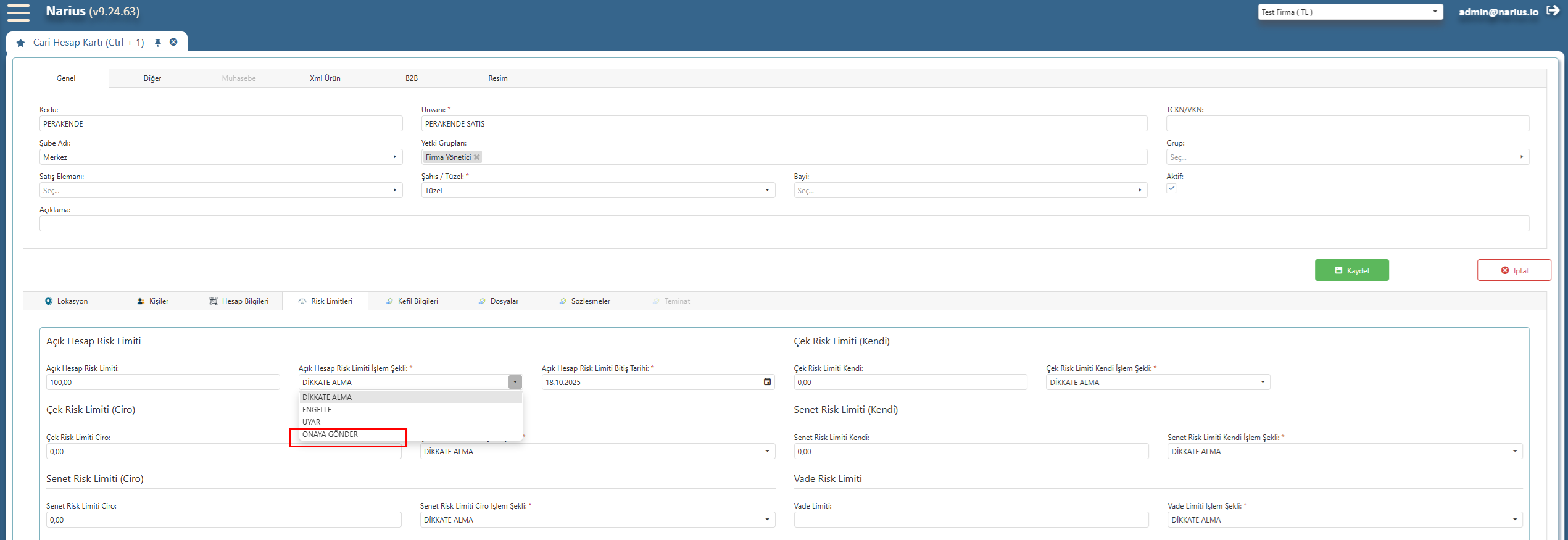Click the Ünvanı text field
Image resolution: width=1568 pixels, height=540 pixels.
coord(784,124)
